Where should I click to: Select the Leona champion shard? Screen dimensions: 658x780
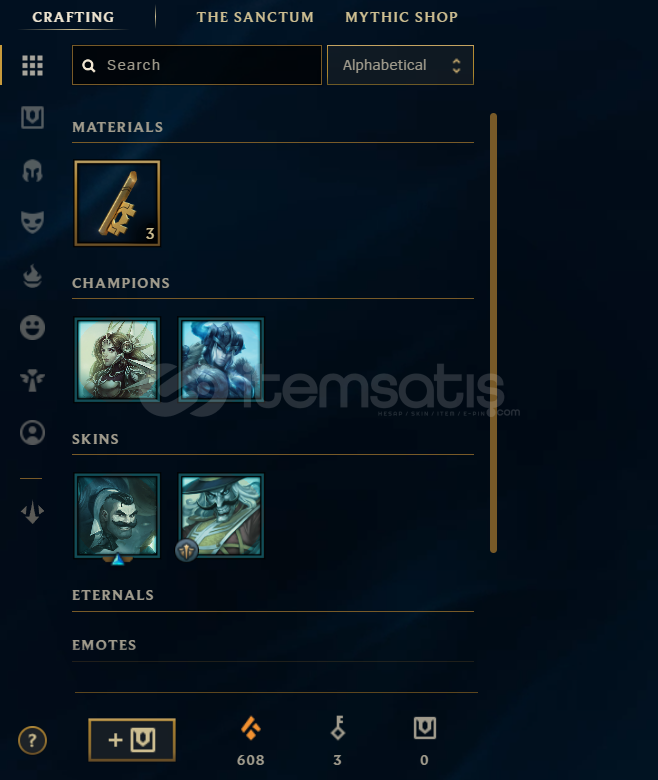(117, 359)
